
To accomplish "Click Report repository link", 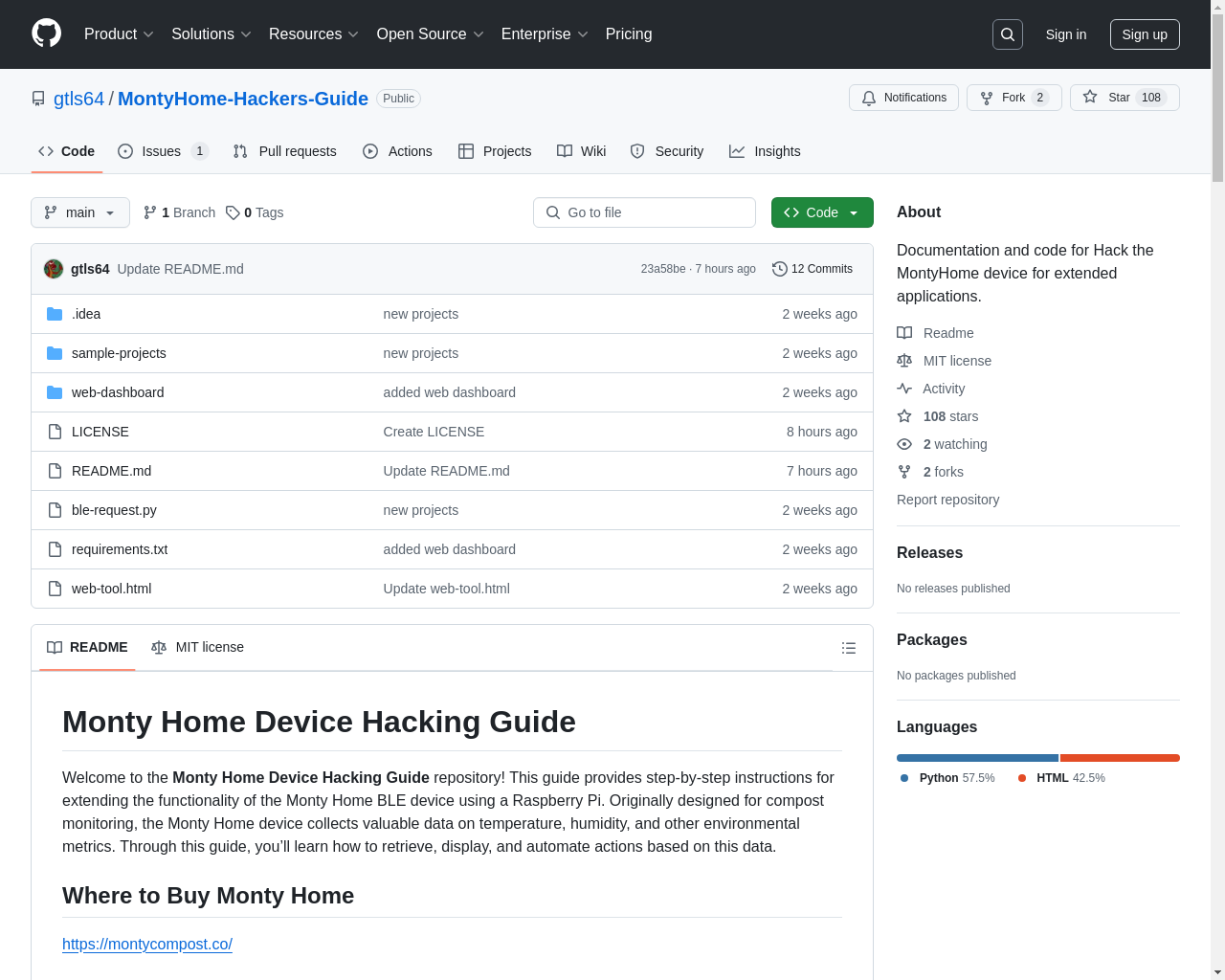I will [x=947, y=500].
